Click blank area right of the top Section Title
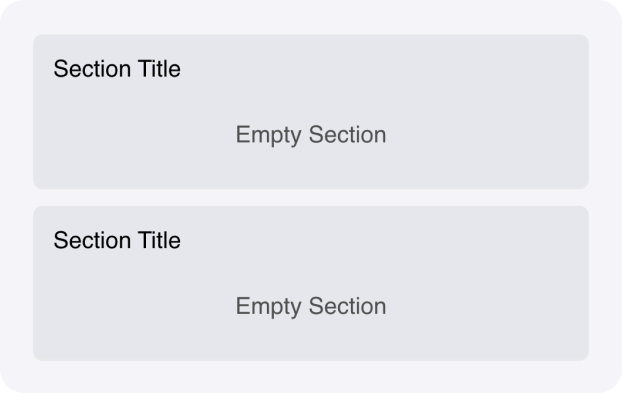 click(x=381, y=69)
